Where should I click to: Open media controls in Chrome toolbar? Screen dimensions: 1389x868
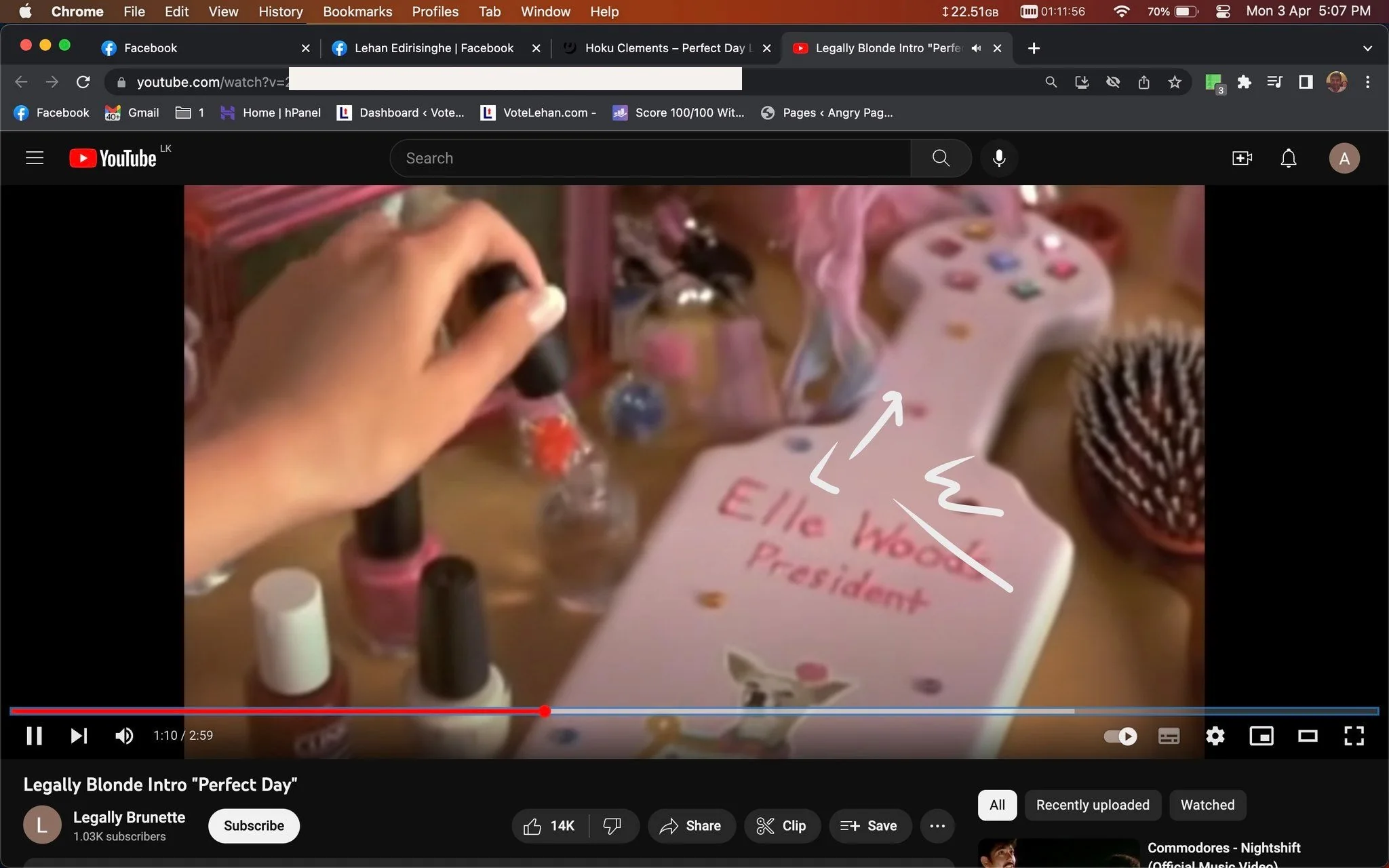pos(1274,82)
